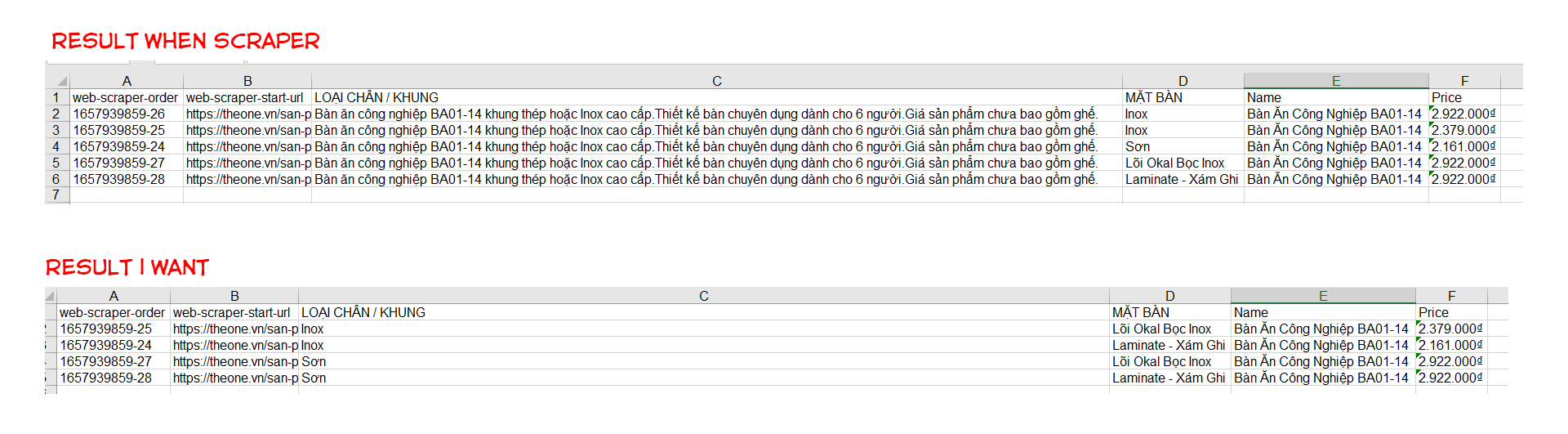Click cell 1657939859-26 in the top table
1568x434 pixels.
point(119,114)
